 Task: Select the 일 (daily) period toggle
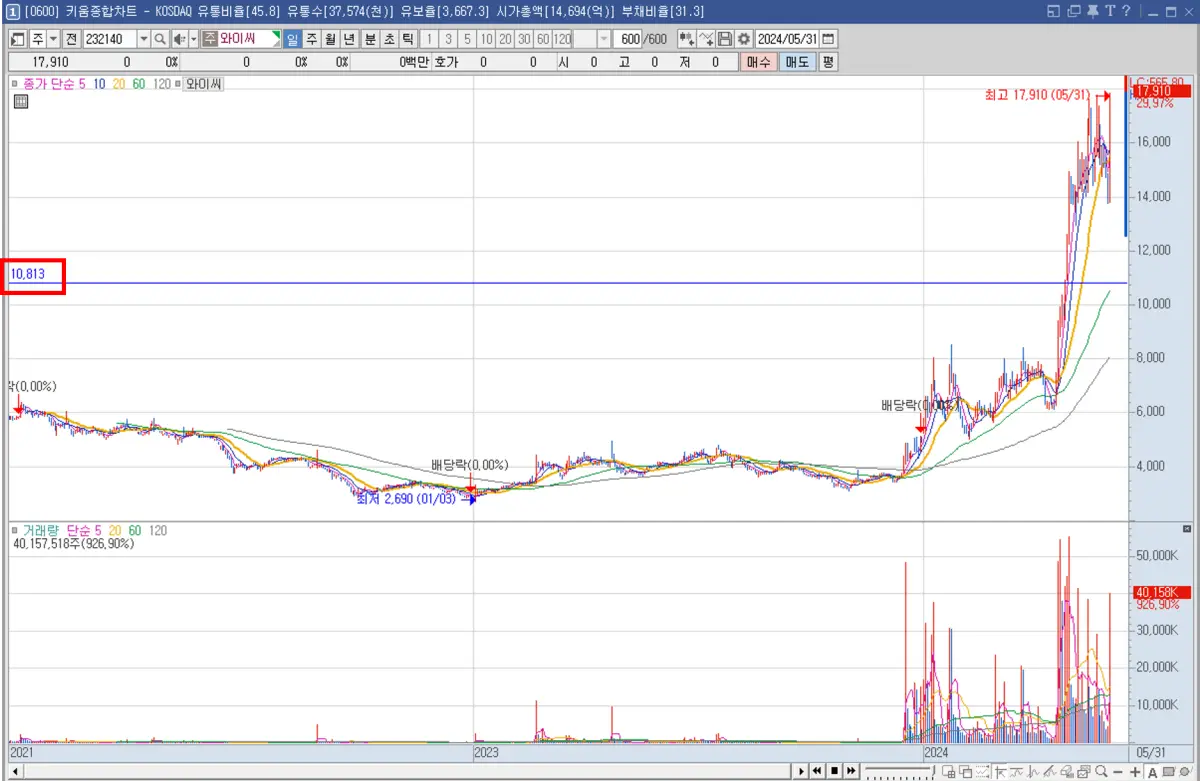point(292,39)
